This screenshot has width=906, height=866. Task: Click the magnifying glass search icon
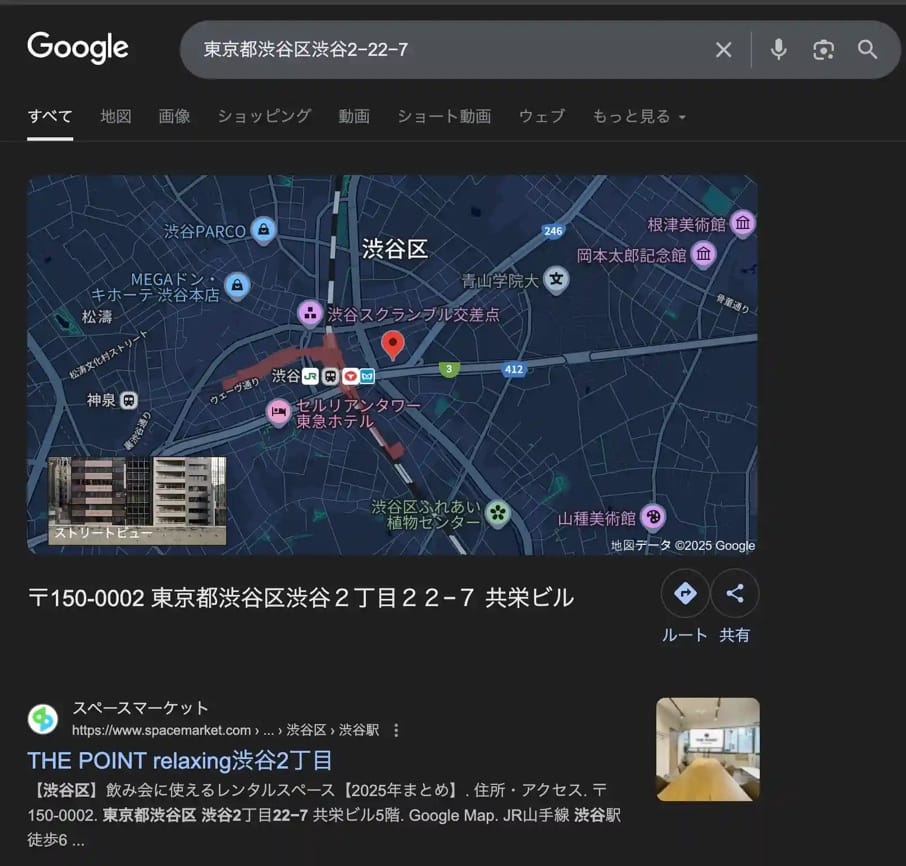868,50
